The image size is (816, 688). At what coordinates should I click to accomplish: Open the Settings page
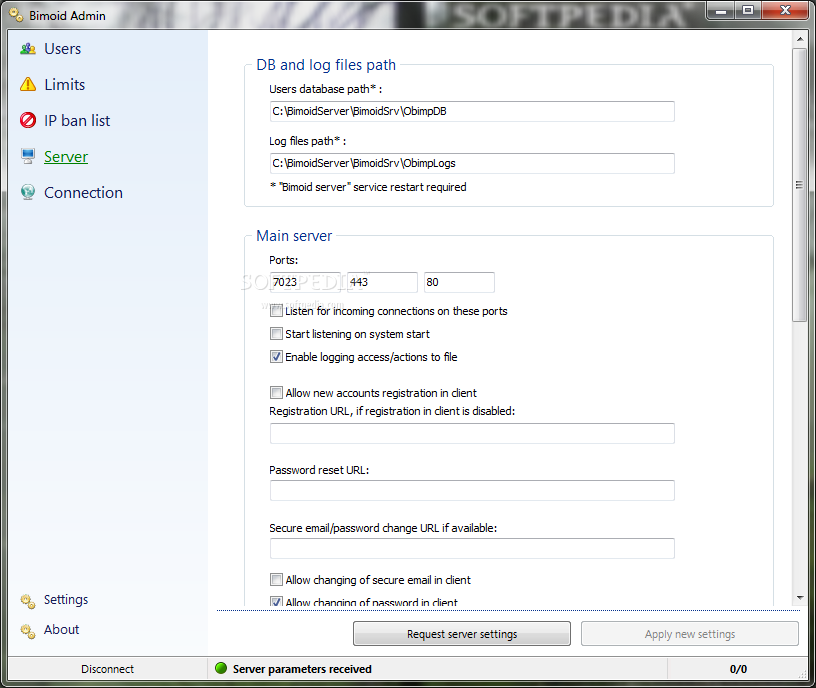pyautogui.click(x=66, y=600)
